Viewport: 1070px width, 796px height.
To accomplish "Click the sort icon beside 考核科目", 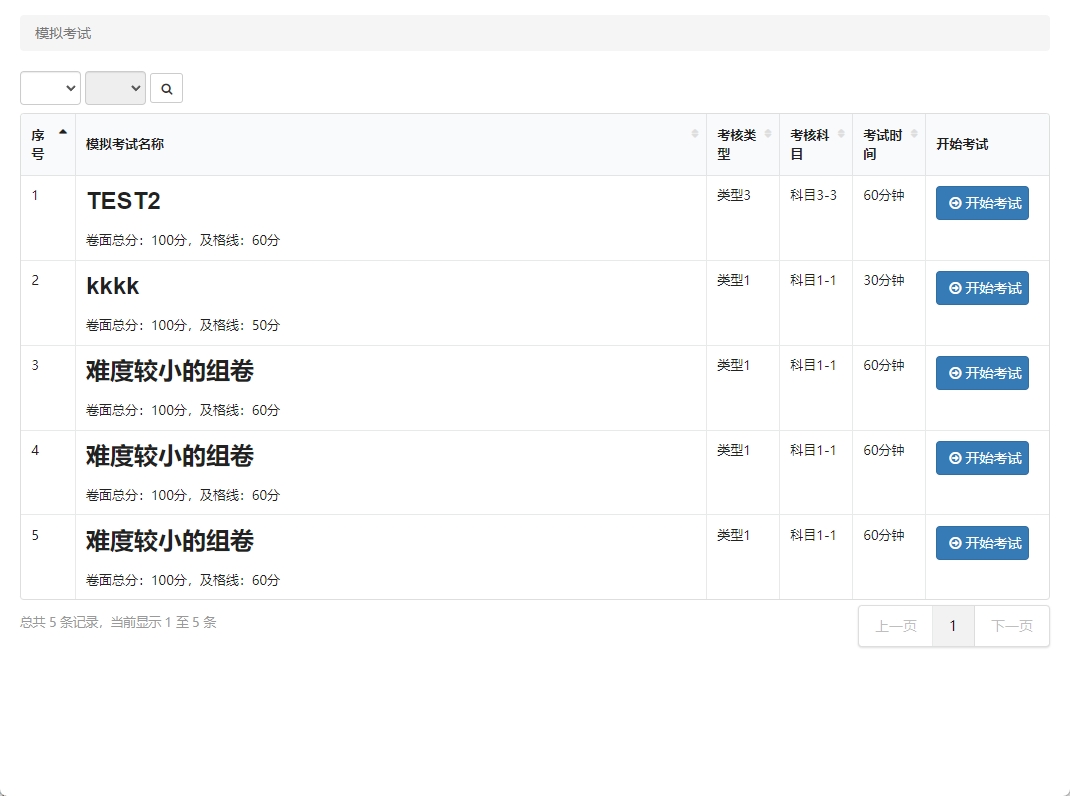I will pos(841,133).
